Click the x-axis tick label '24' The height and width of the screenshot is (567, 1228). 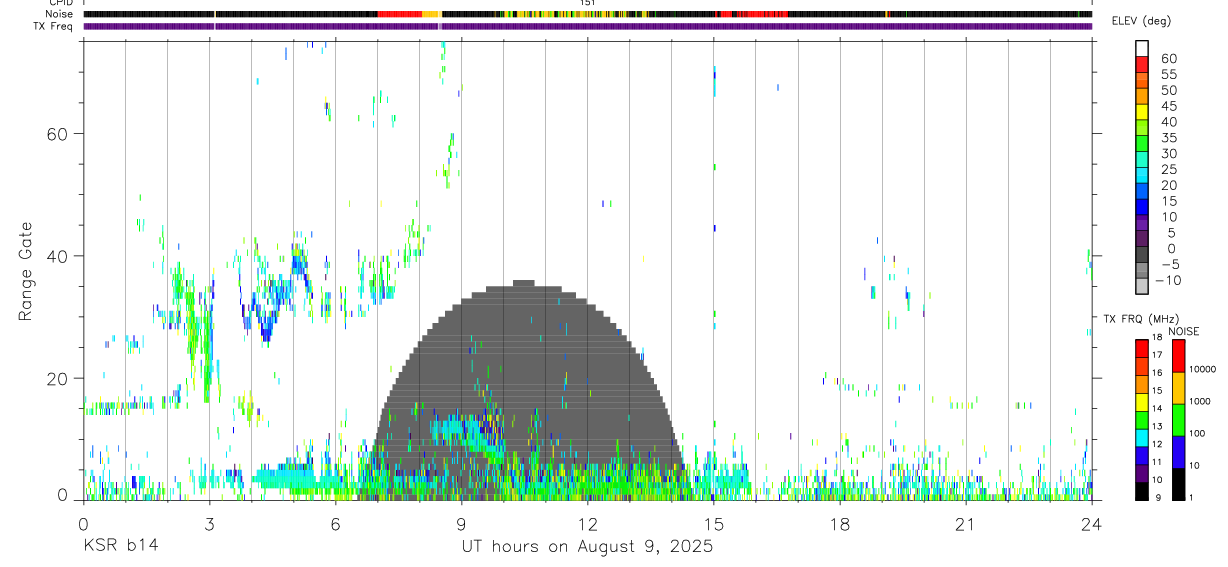[x=1092, y=524]
